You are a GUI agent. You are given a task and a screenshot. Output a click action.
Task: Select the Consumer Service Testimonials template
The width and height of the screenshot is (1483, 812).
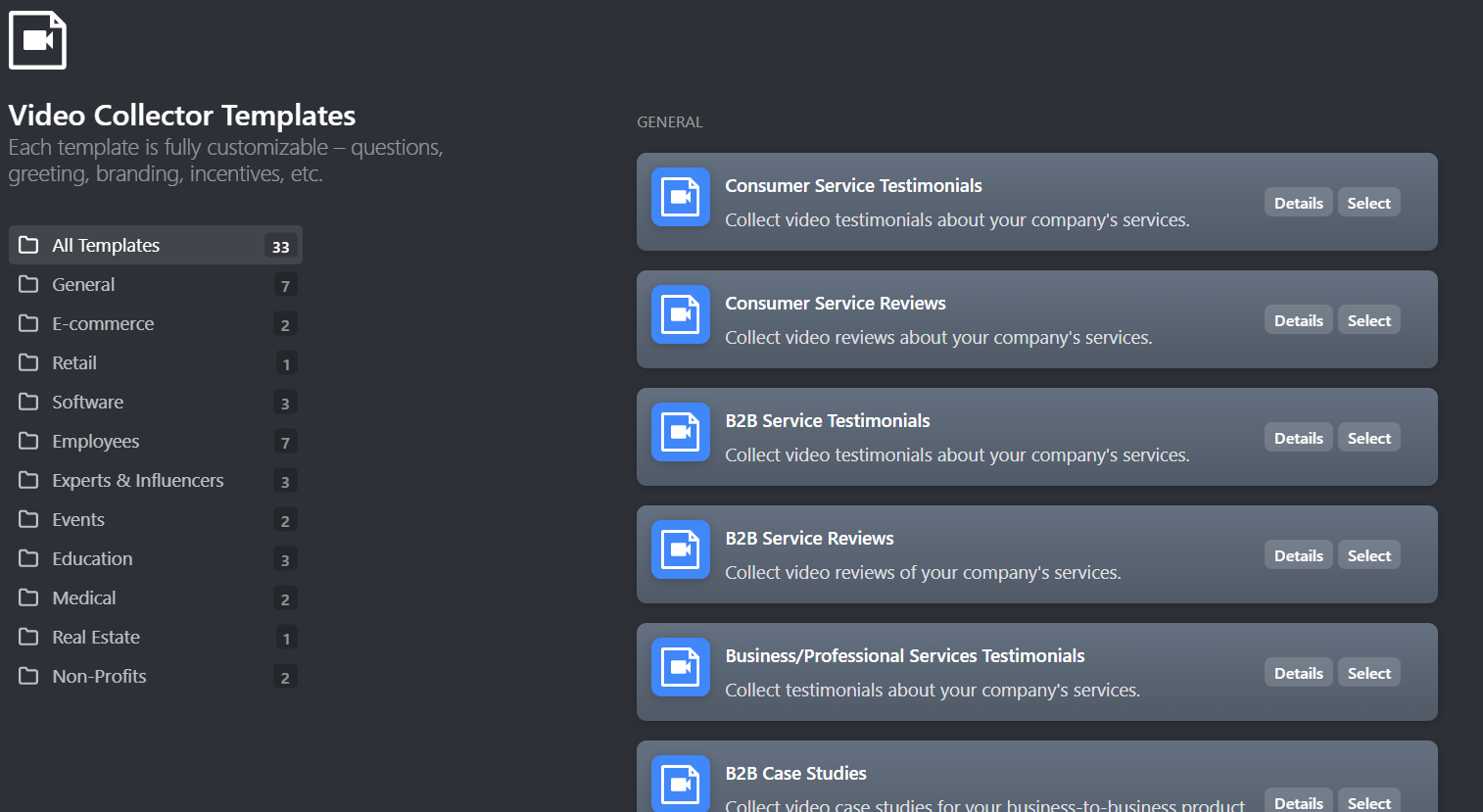[1368, 203]
